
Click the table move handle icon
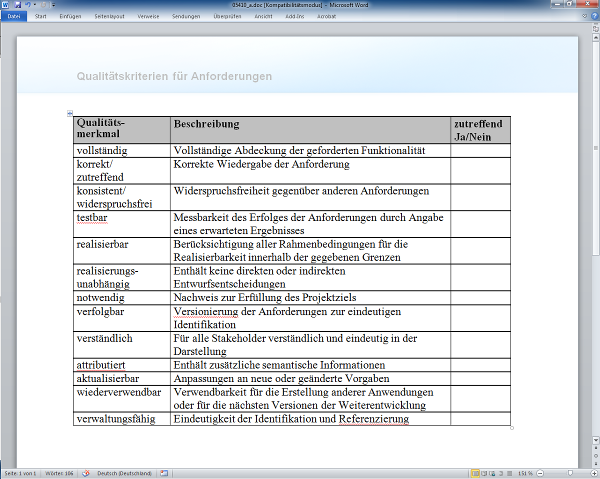coord(69,113)
